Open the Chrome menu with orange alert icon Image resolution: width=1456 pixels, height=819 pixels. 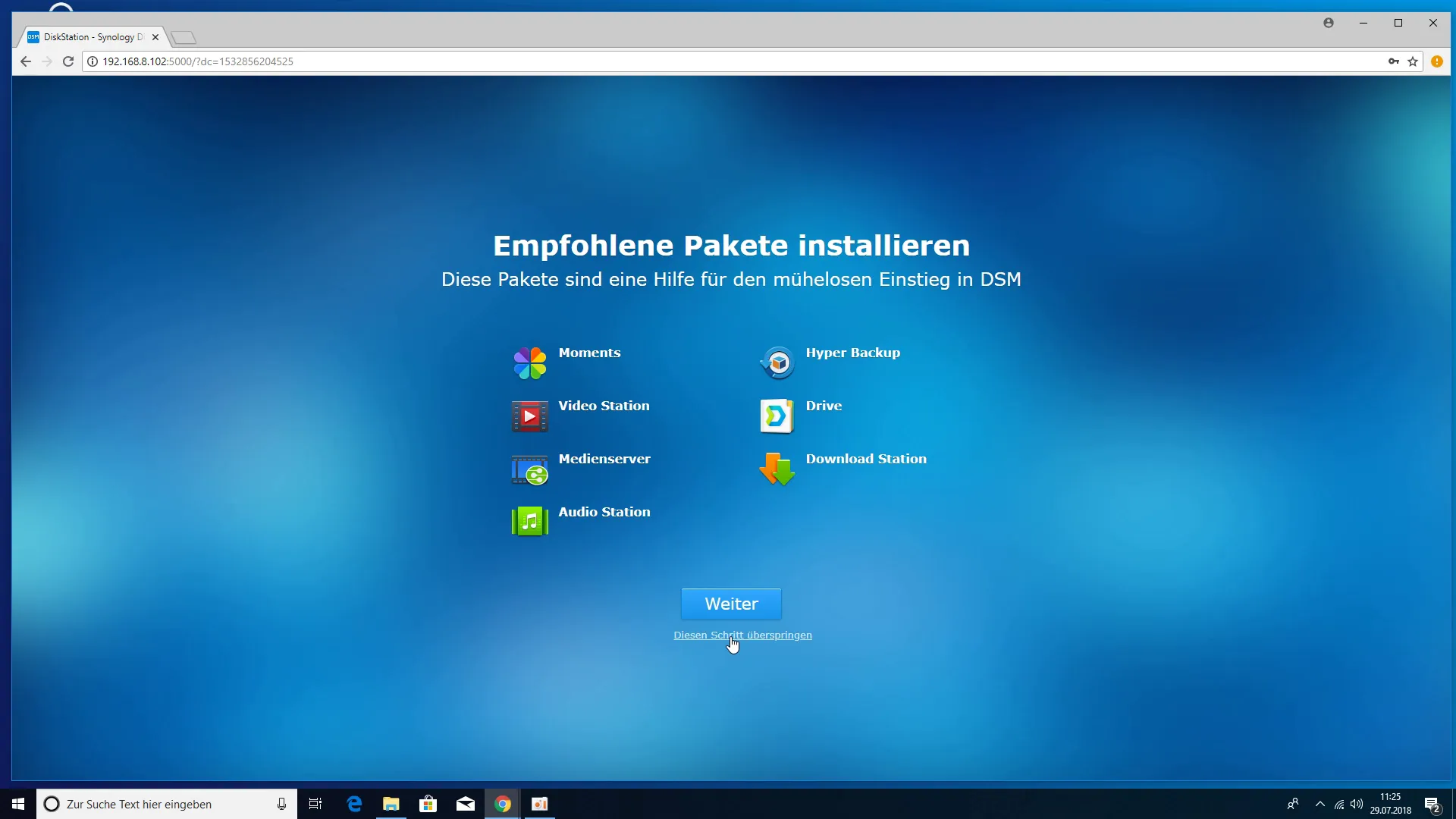pos(1437,61)
